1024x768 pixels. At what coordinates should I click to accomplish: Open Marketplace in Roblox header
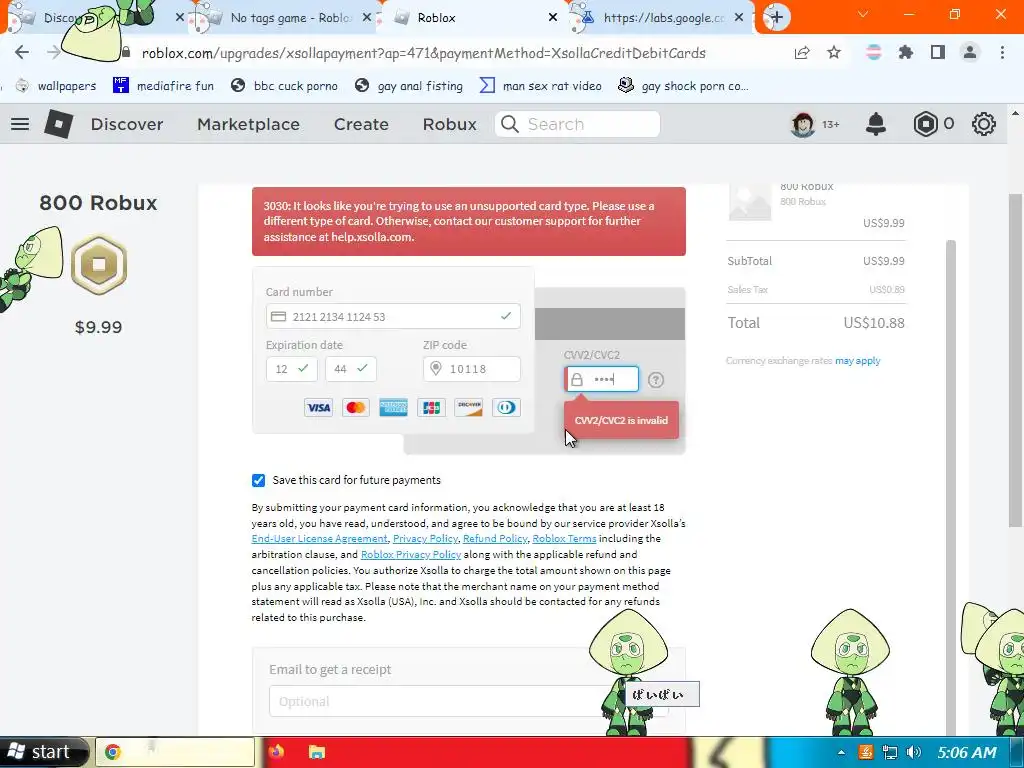(248, 124)
